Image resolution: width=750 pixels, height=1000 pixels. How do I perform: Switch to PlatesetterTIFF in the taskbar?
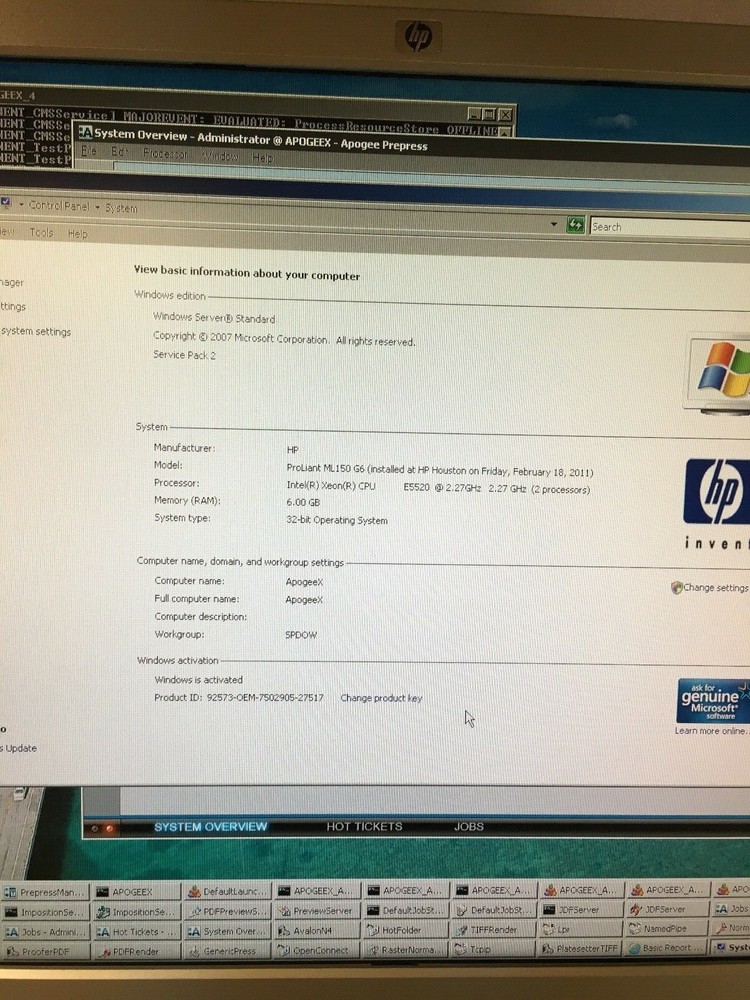[x=585, y=949]
